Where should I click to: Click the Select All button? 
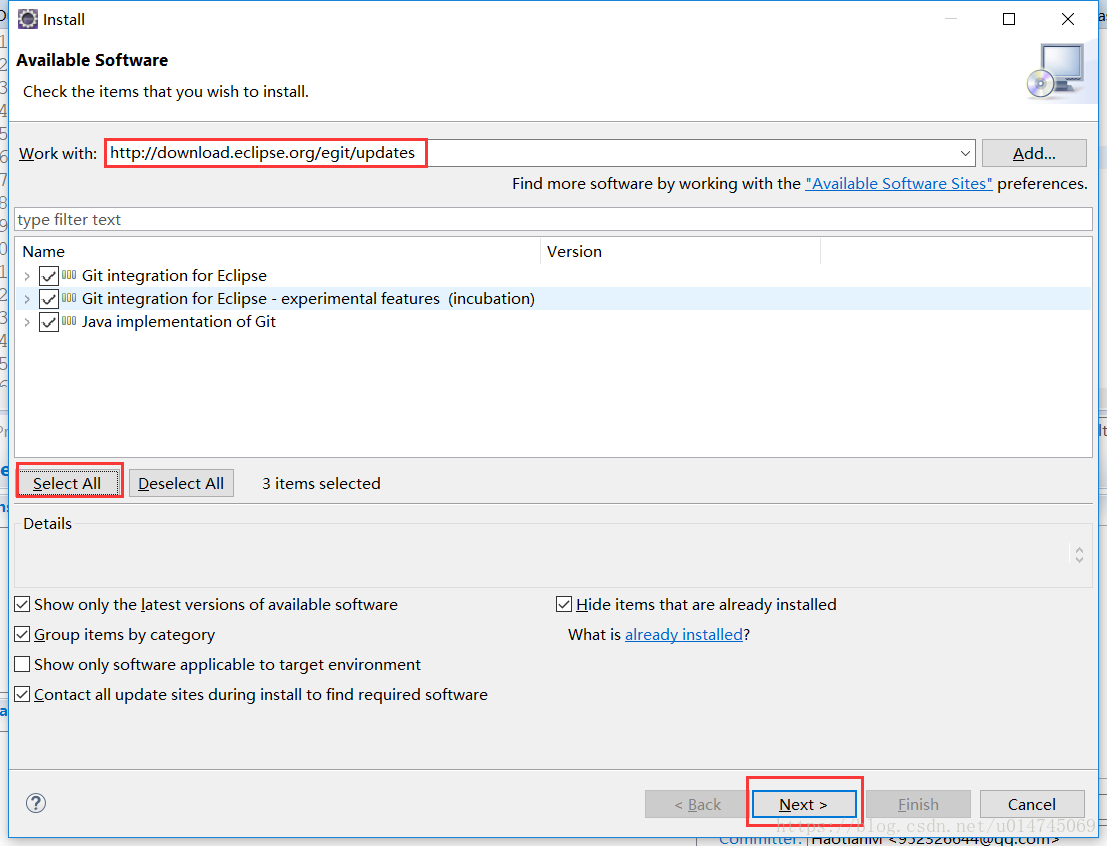pos(68,483)
